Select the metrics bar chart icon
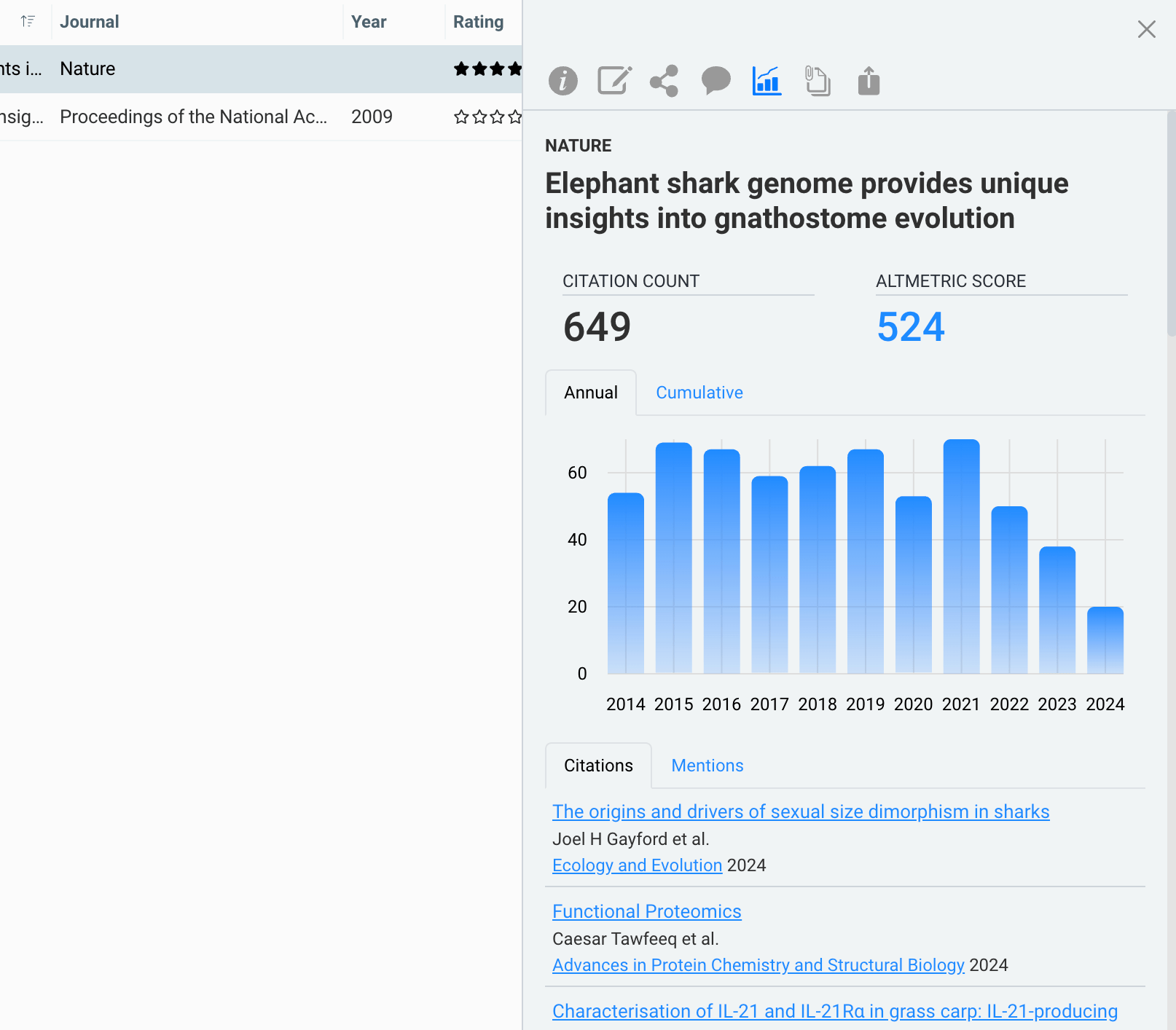The width and height of the screenshot is (1176, 1030). pyautogui.click(x=767, y=81)
